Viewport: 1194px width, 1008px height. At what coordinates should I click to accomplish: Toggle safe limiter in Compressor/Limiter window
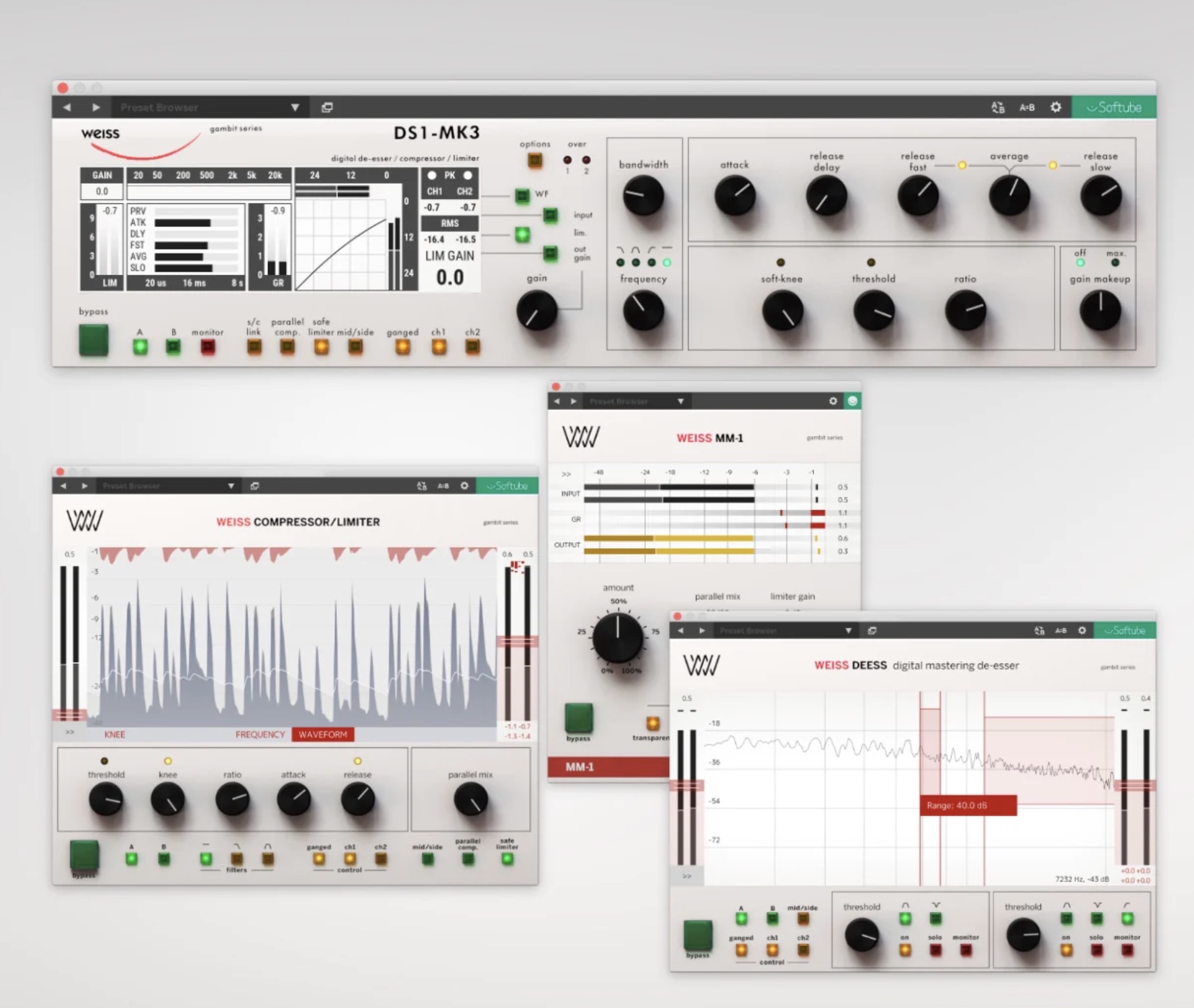[507, 859]
